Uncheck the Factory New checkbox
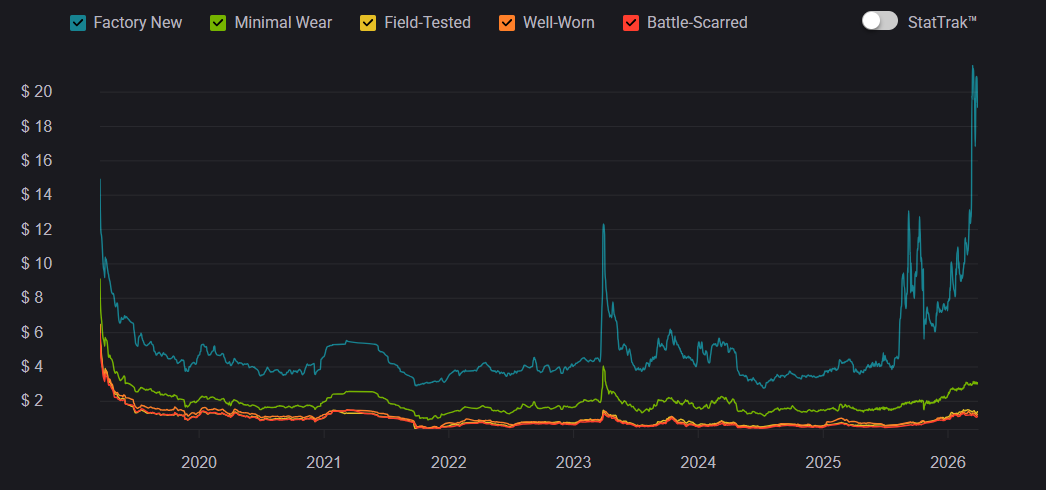The height and width of the screenshot is (490, 1046). (x=78, y=22)
